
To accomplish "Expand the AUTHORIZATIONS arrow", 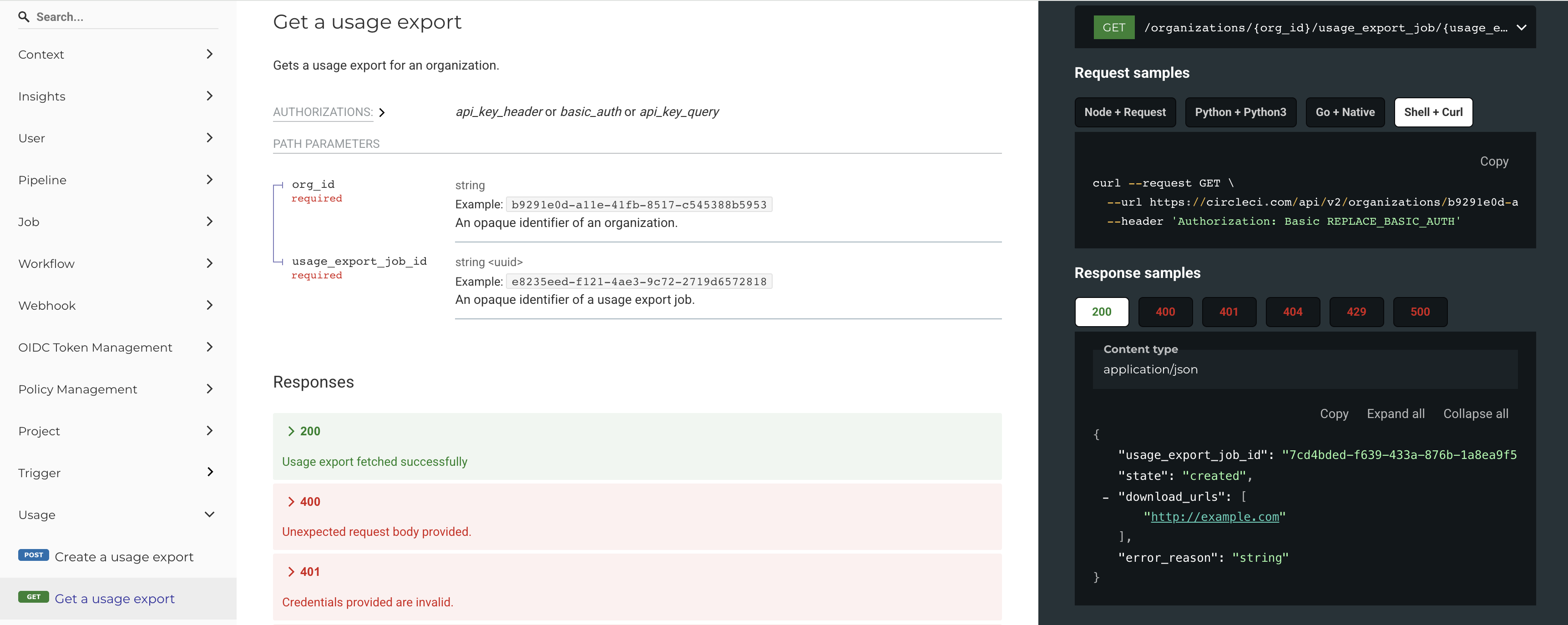I will click(382, 113).
